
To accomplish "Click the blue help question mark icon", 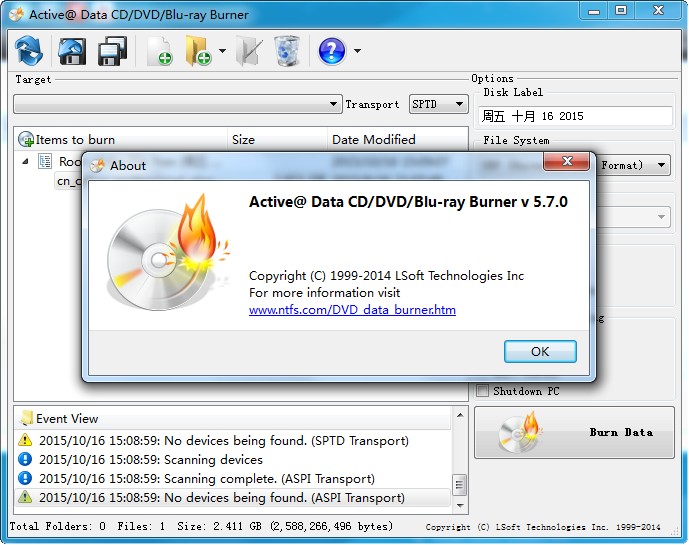I will (x=332, y=50).
